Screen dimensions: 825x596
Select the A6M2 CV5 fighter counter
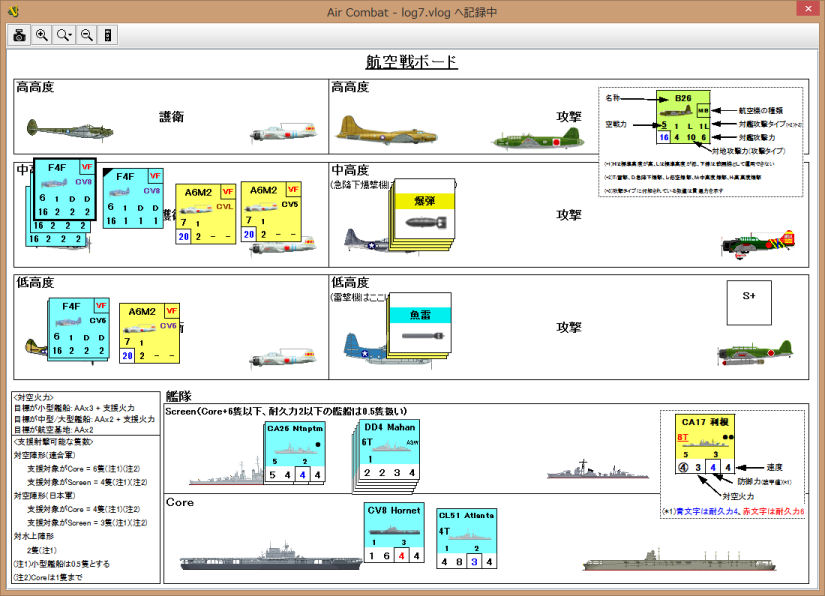[x=271, y=211]
